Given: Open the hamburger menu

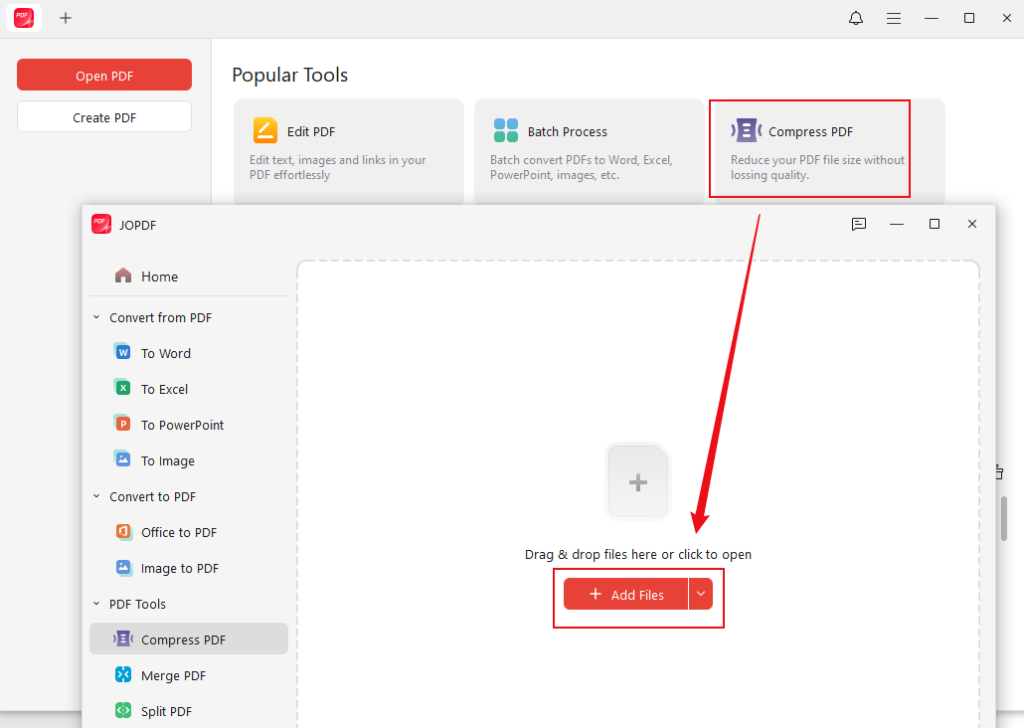Looking at the screenshot, I should click(893, 18).
